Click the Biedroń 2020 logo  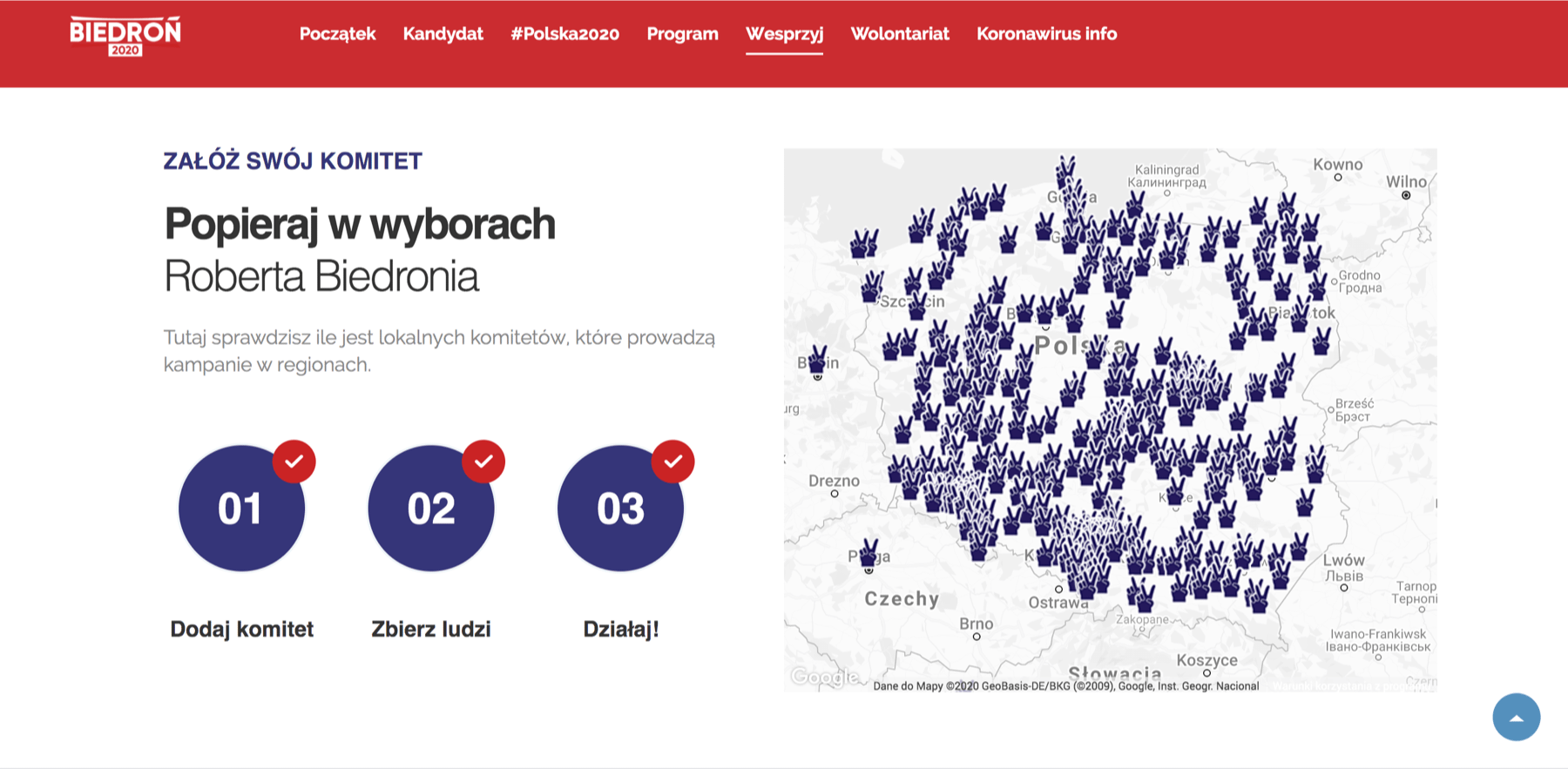point(125,37)
